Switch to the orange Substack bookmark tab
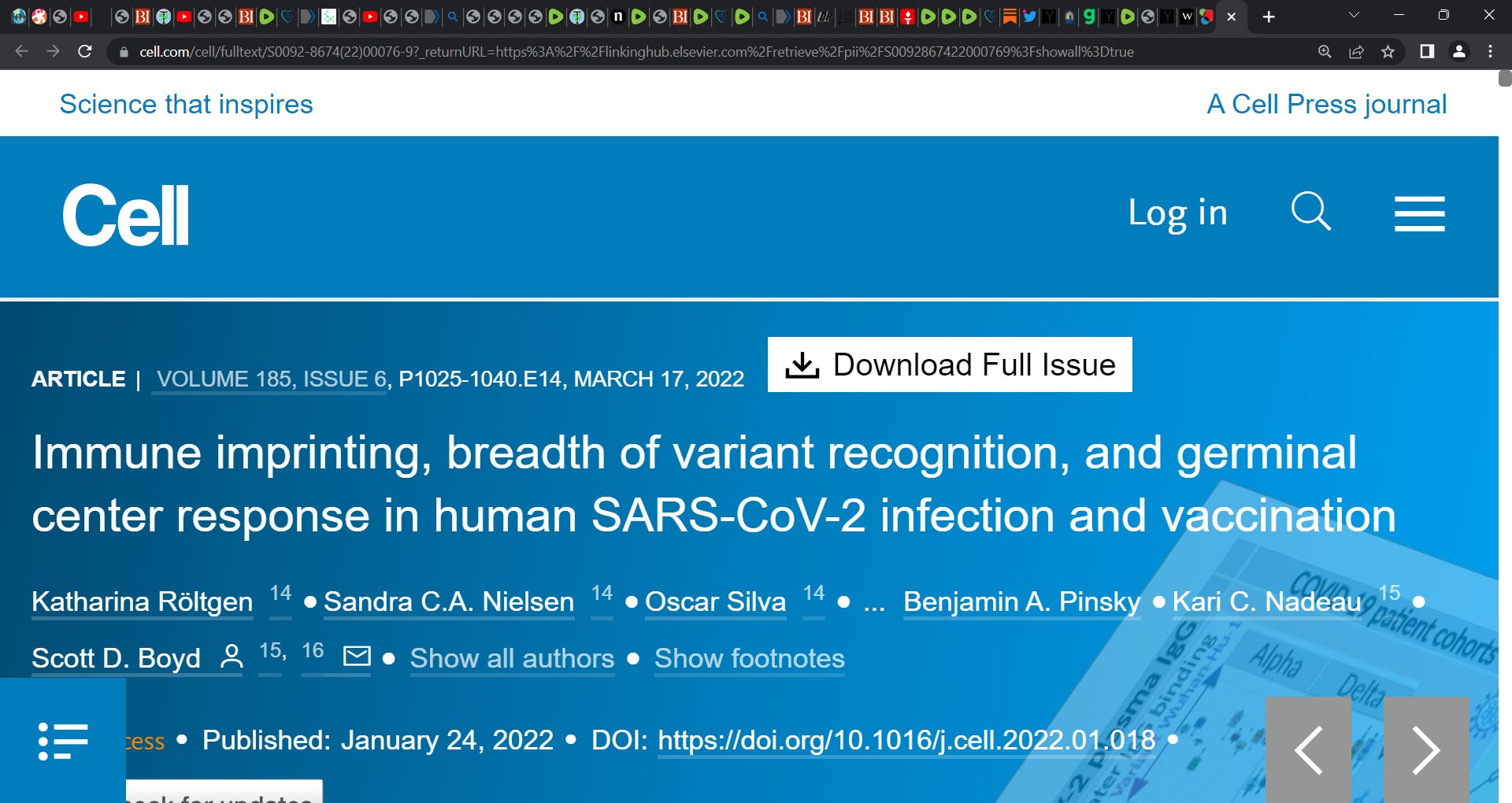Viewport: 1512px width, 803px height. (x=1010, y=17)
